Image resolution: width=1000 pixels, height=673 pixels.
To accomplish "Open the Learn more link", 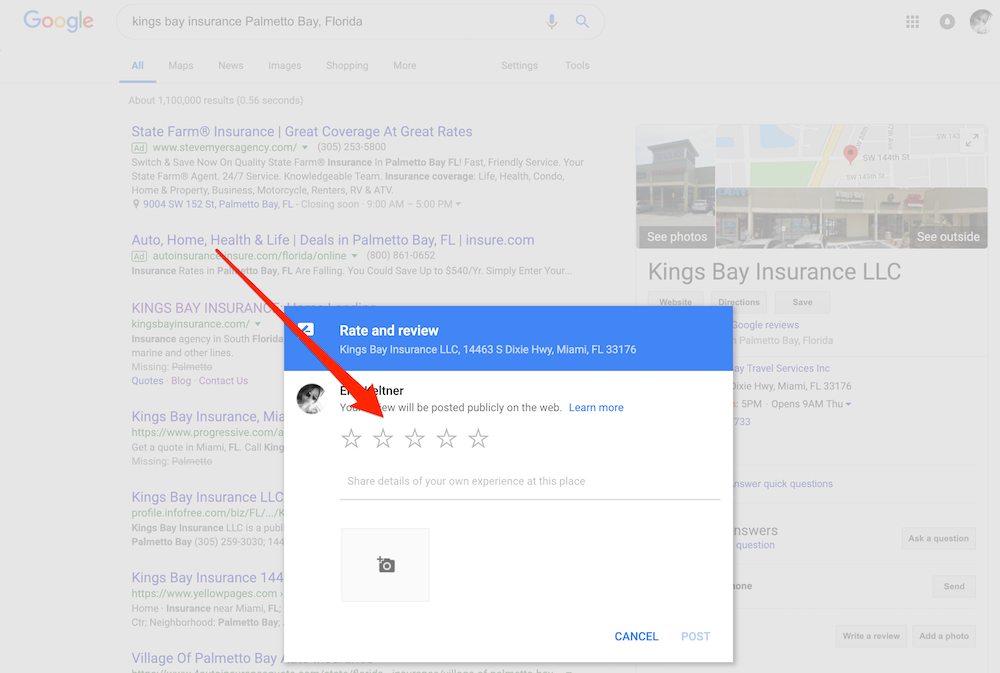I will 596,408.
